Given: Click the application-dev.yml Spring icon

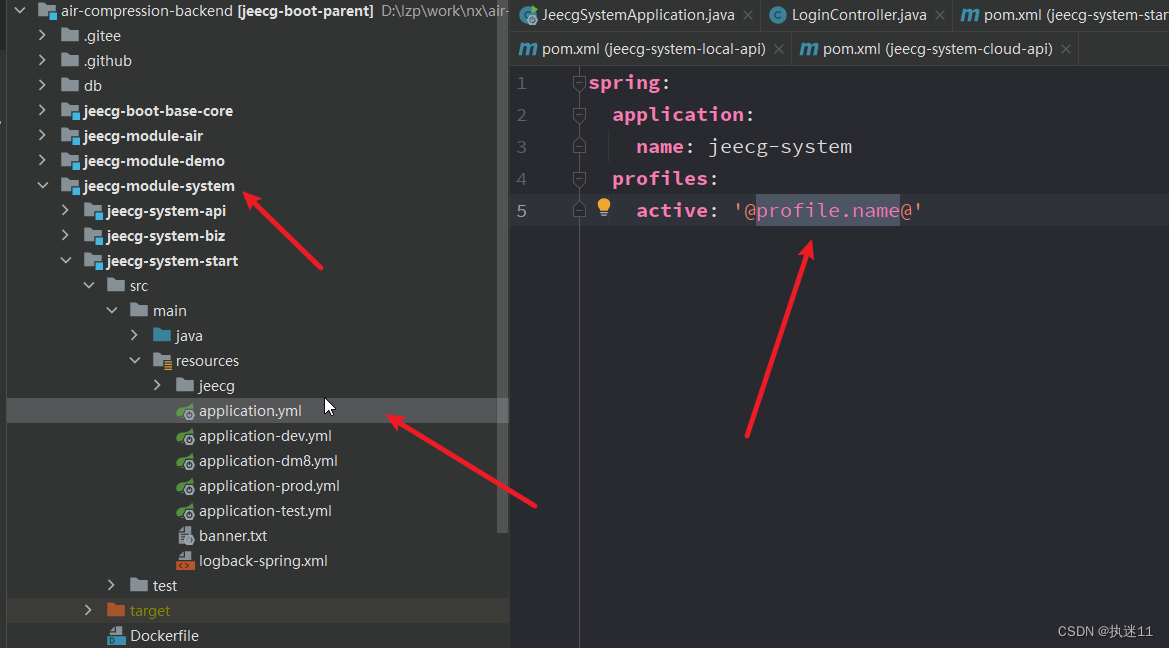Looking at the screenshot, I should pyautogui.click(x=185, y=436).
